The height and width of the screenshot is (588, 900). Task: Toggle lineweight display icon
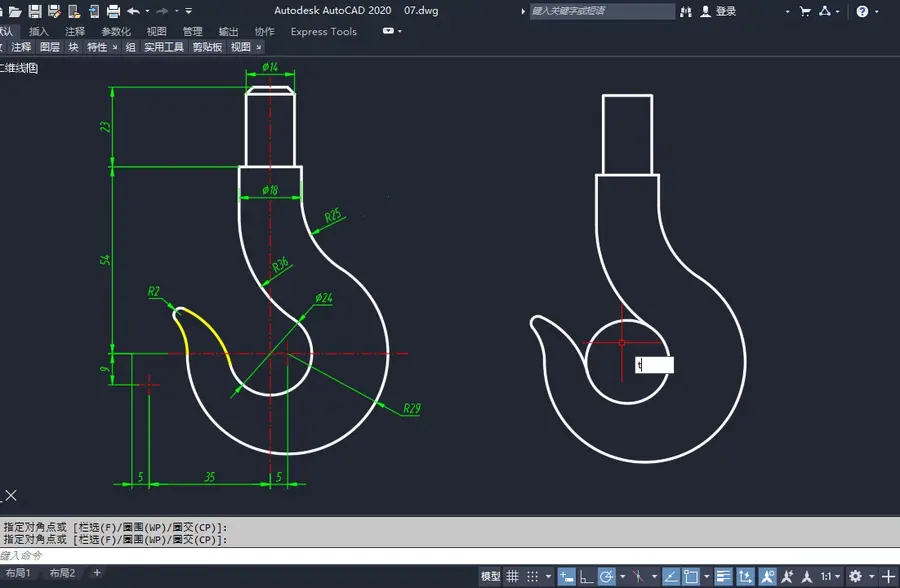723,576
